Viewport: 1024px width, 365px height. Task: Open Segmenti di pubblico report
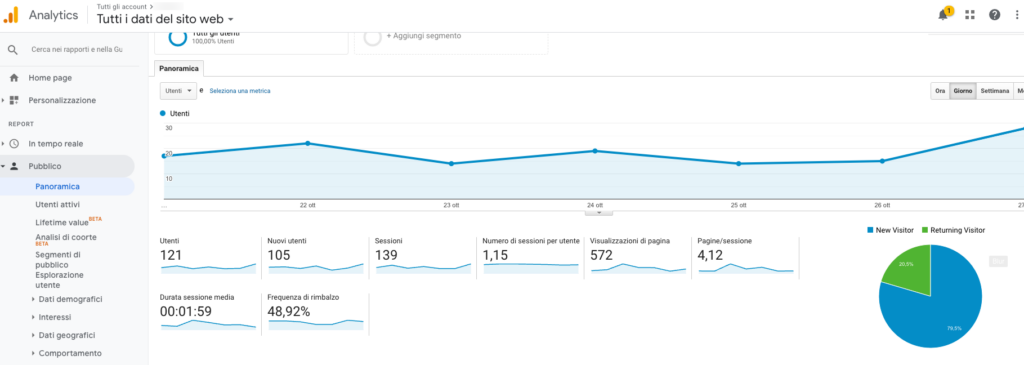pos(58,259)
